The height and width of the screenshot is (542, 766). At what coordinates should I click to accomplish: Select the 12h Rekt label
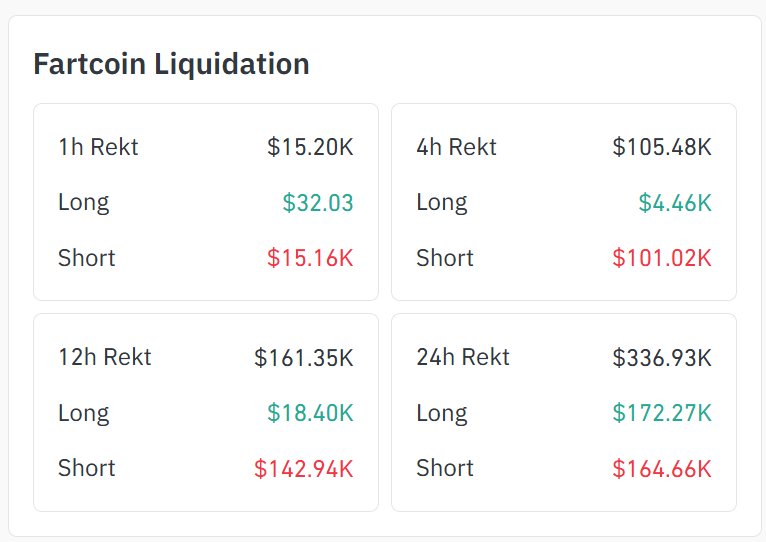104,357
